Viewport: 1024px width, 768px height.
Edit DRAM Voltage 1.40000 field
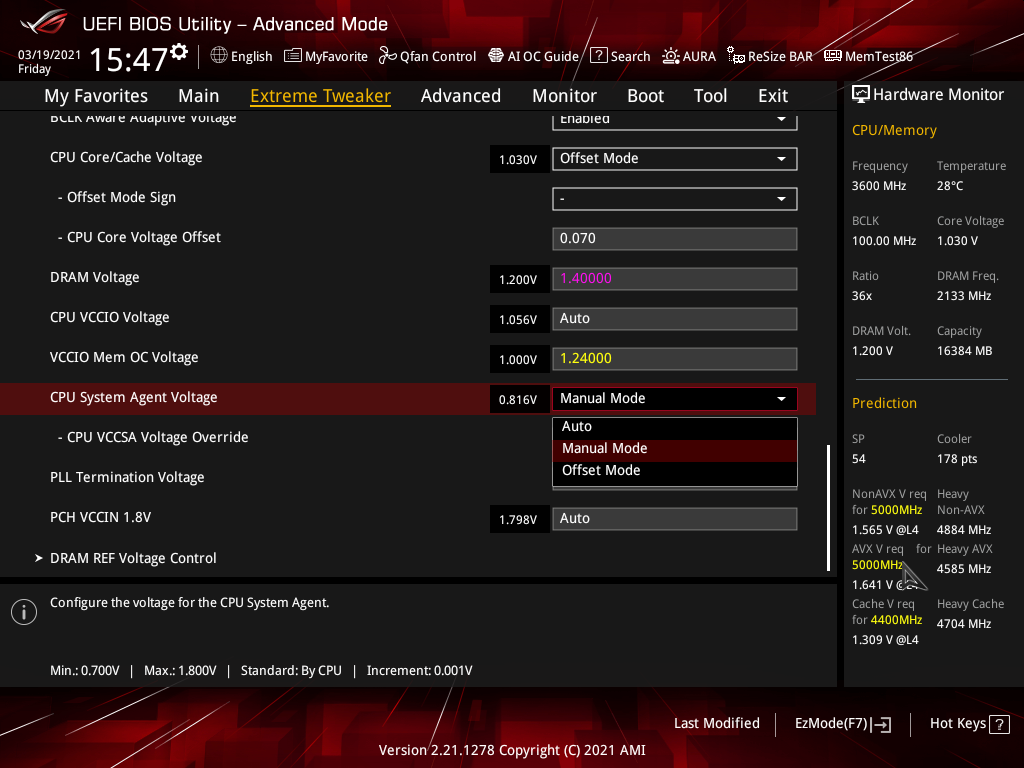(675, 278)
